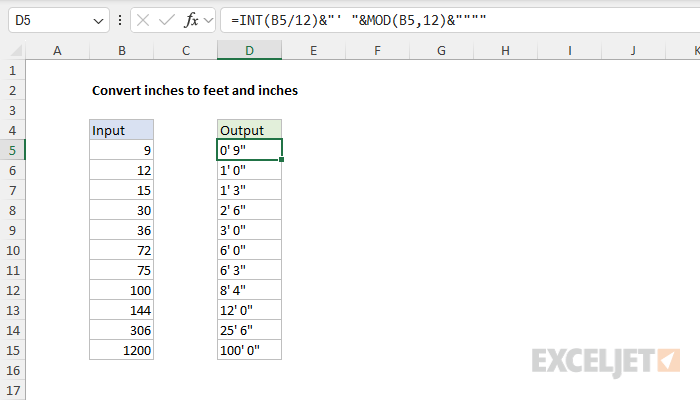700x400 pixels.
Task: Select output cell 6' 0"
Action: 249,250
